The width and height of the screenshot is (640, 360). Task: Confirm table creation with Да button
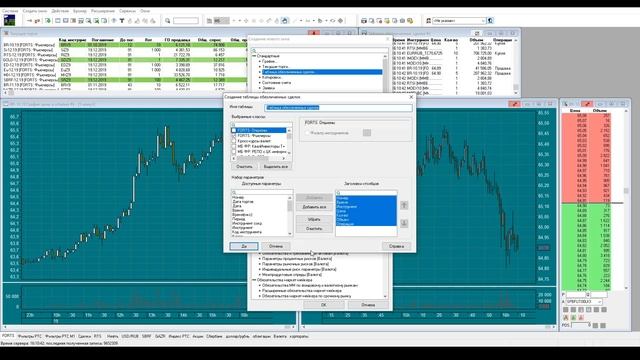pyautogui.click(x=244, y=246)
